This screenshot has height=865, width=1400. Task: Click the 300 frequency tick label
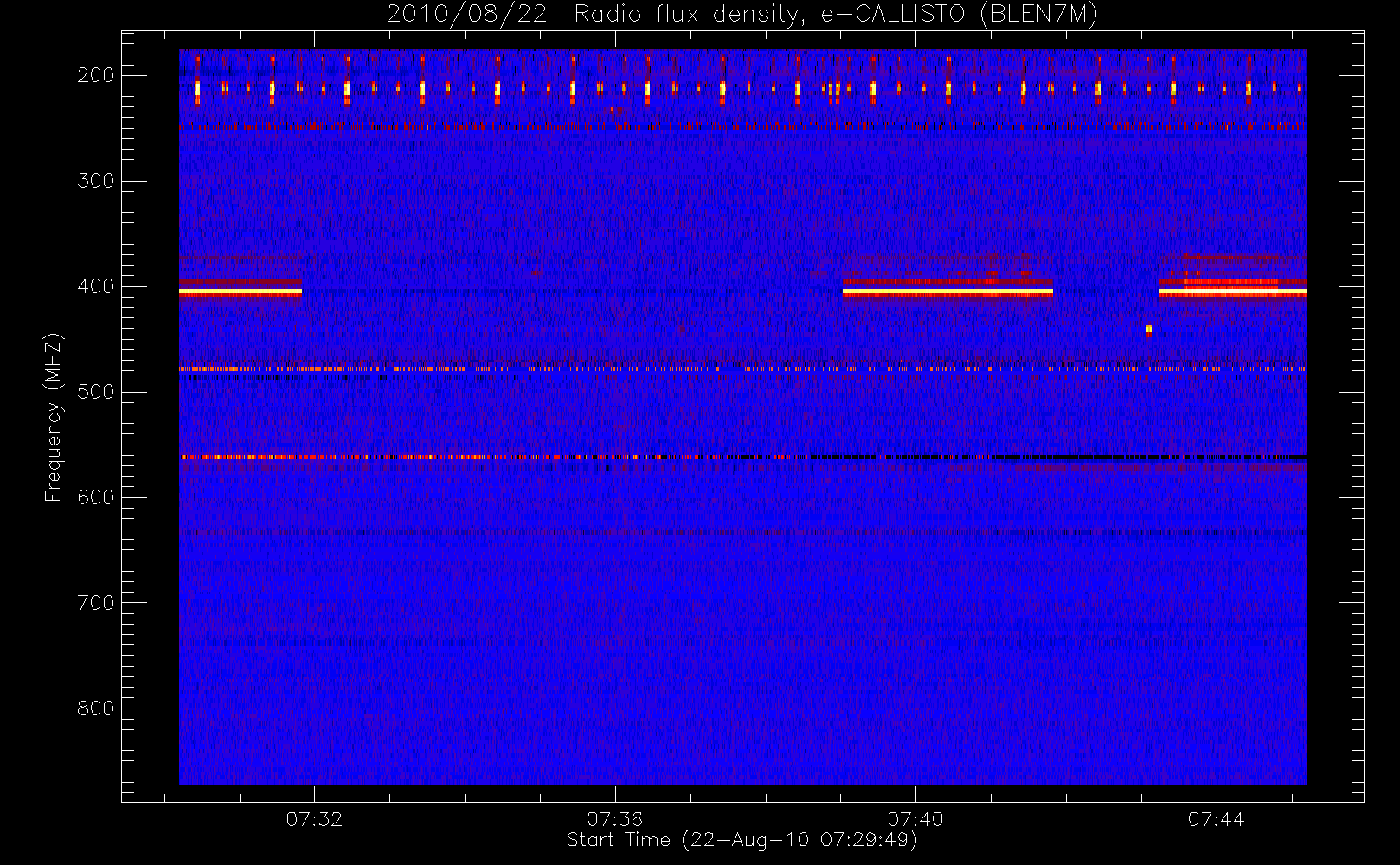tap(96, 181)
